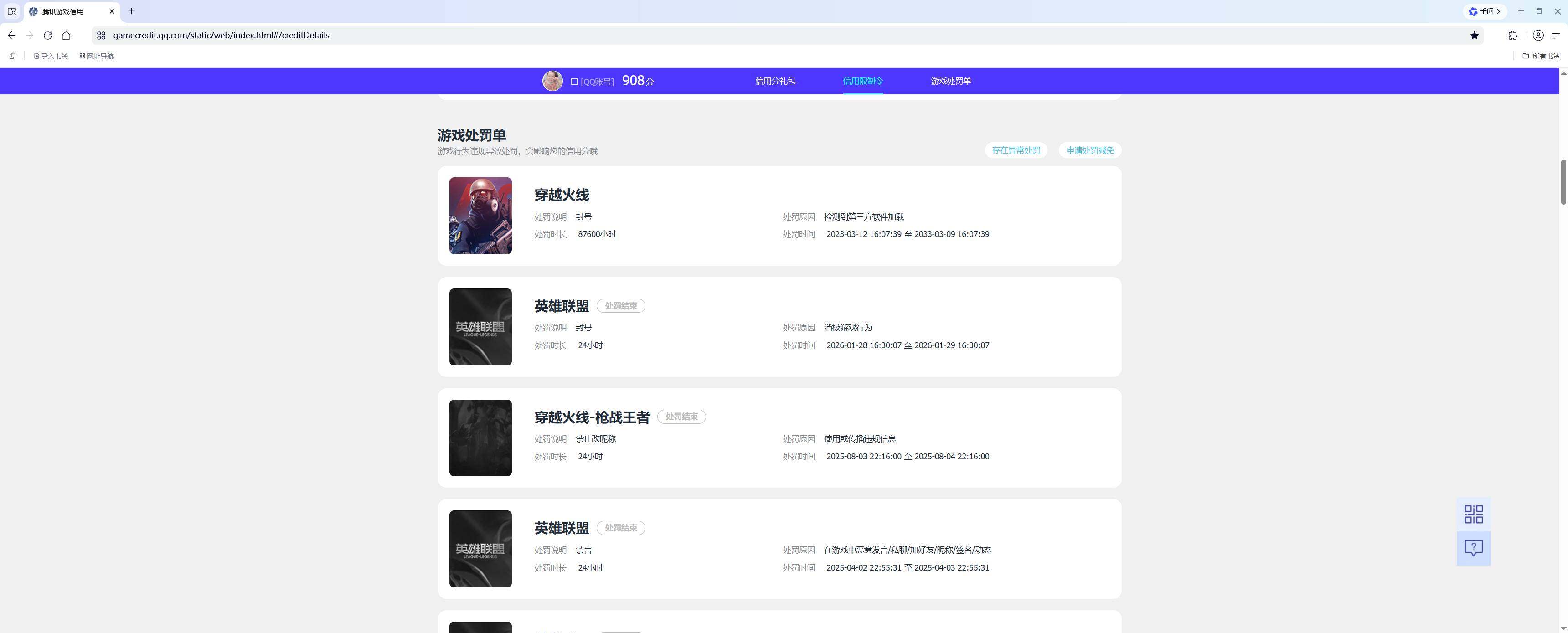Click the 穿越火线 card title

click(562, 195)
